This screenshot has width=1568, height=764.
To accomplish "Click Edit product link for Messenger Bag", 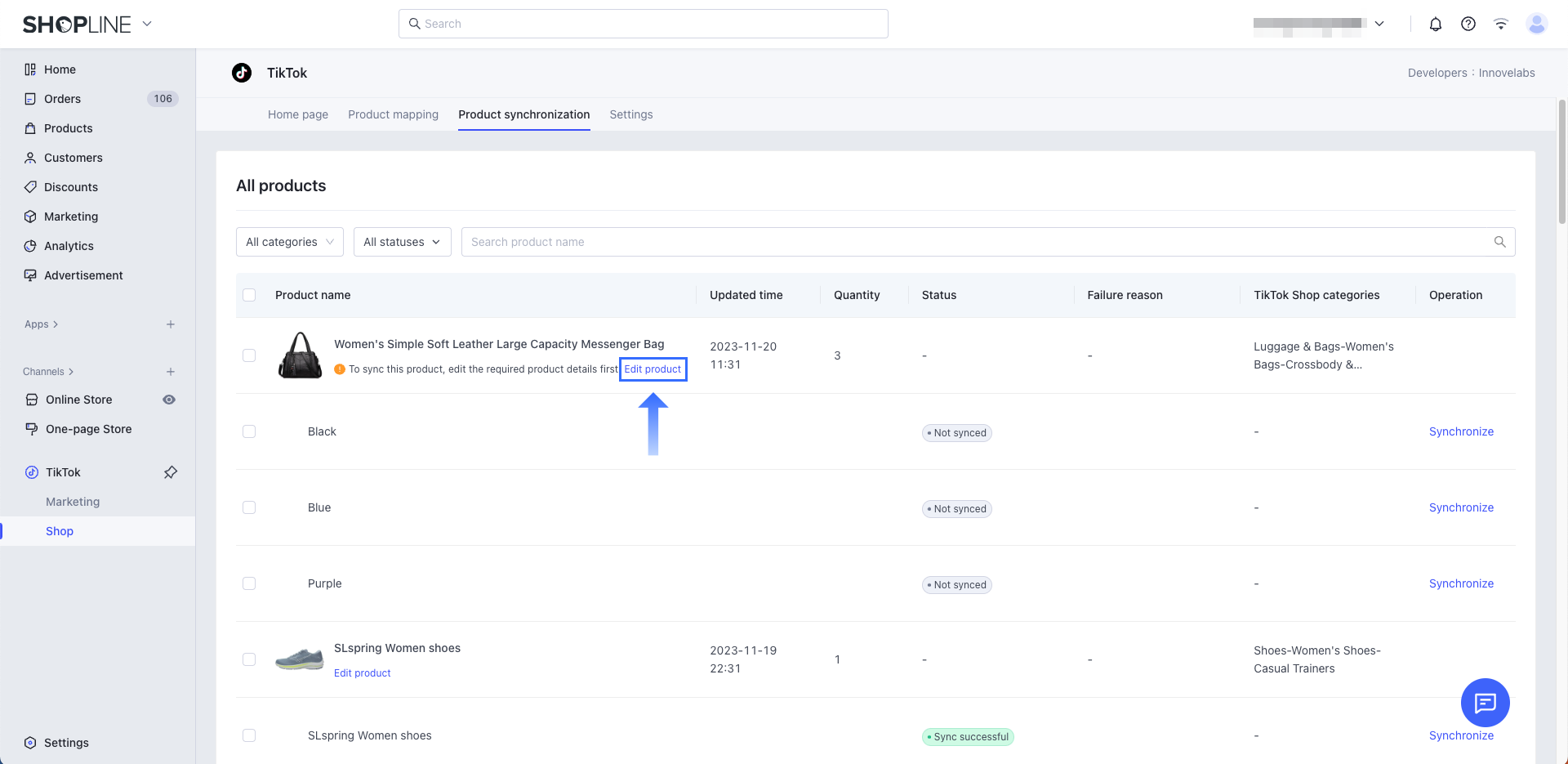I will (x=653, y=369).
